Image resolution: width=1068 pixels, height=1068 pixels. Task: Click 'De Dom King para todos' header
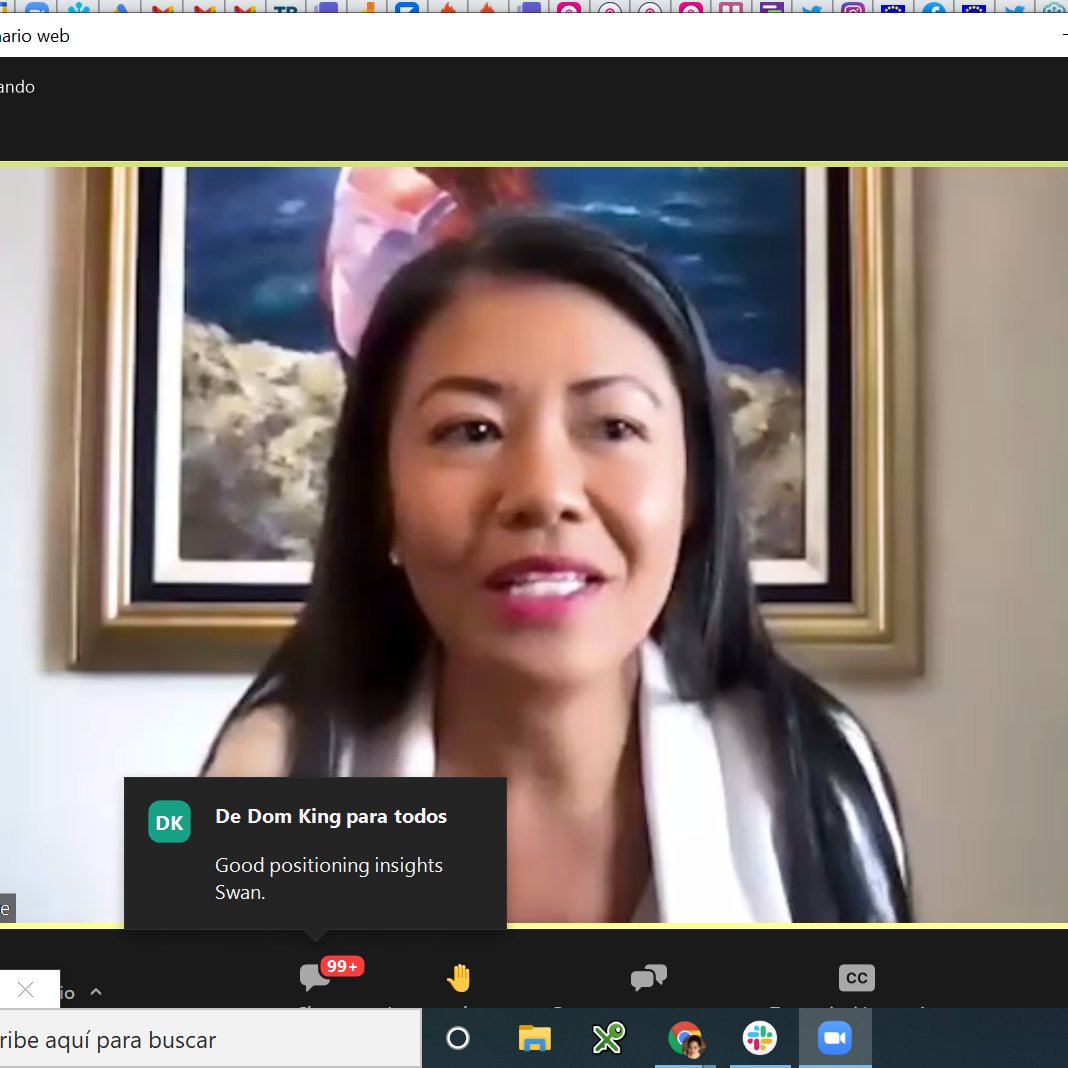(331, 816)
